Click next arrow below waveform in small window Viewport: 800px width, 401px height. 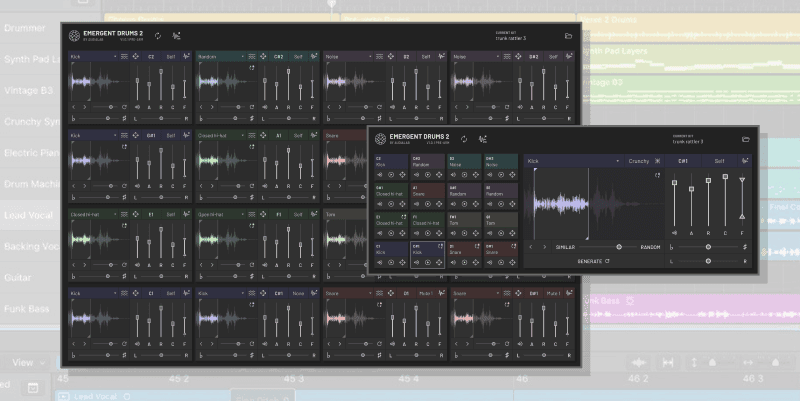544,247
